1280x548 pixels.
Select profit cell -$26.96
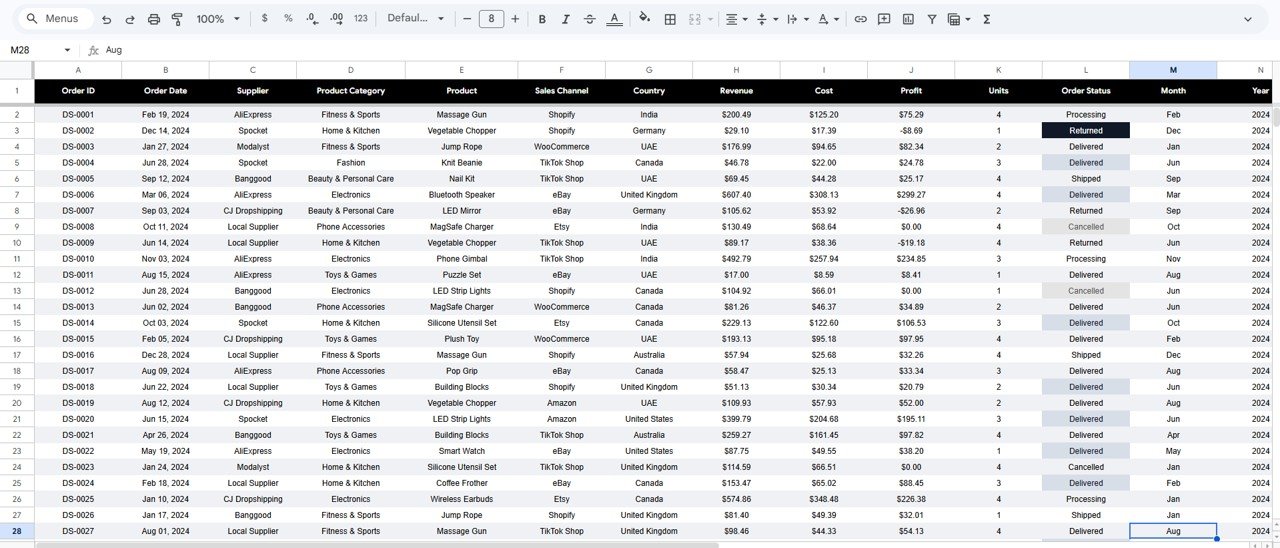(911, 211)
